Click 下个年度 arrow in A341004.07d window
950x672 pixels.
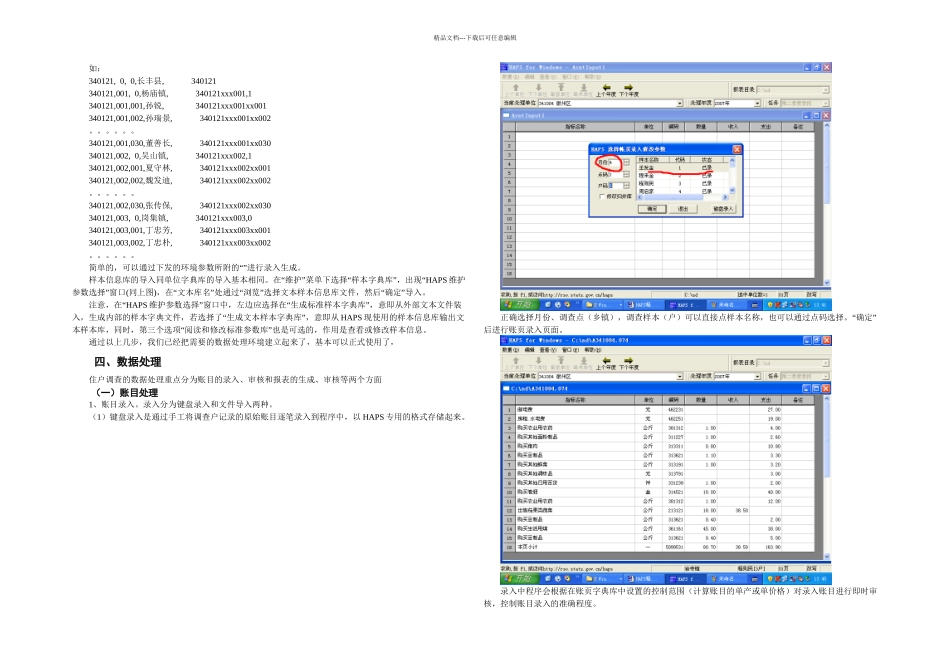tap(628, 361)
